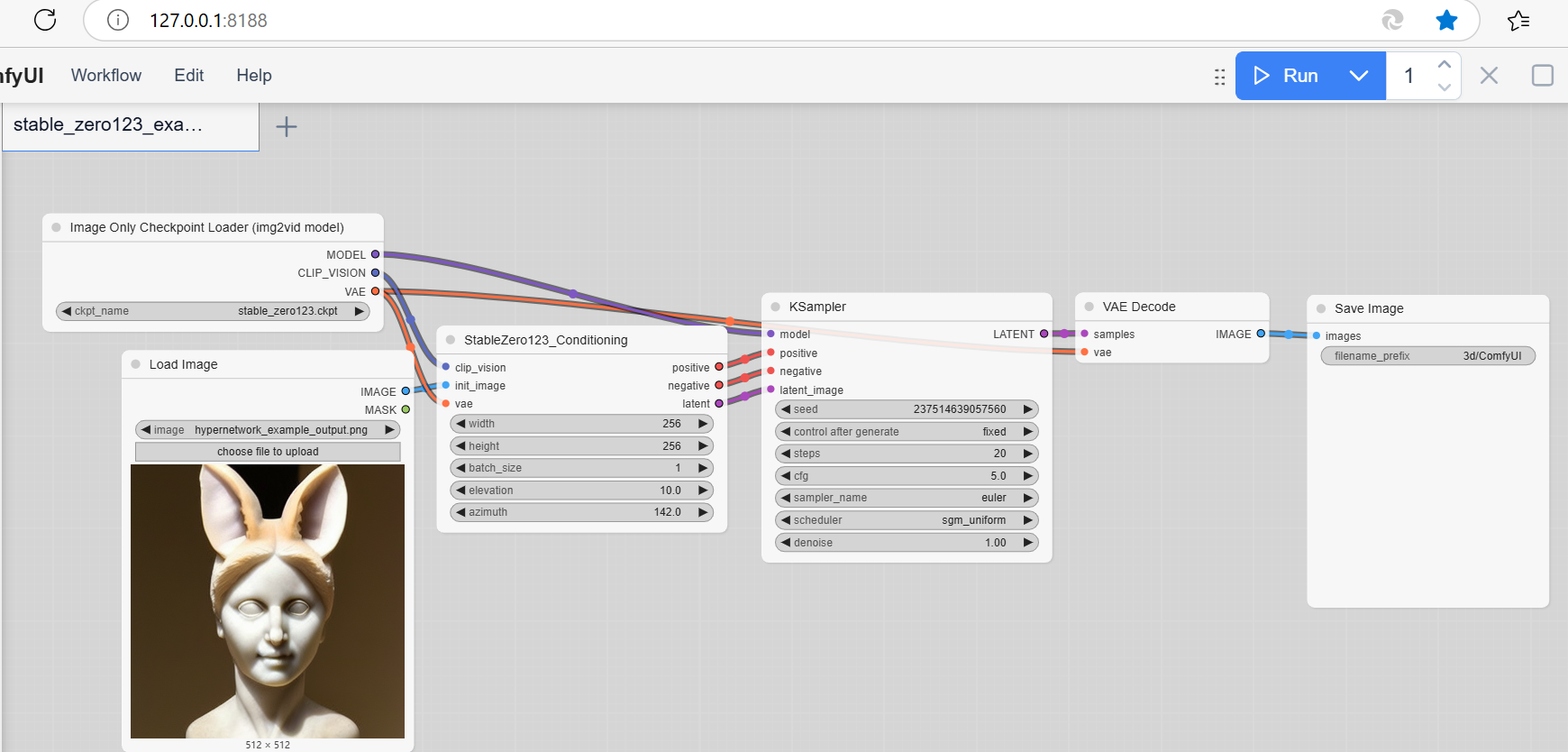Screen dimensions: 1568x752
Task: Click the init_image input socket
Action: [x=446, y=385]
